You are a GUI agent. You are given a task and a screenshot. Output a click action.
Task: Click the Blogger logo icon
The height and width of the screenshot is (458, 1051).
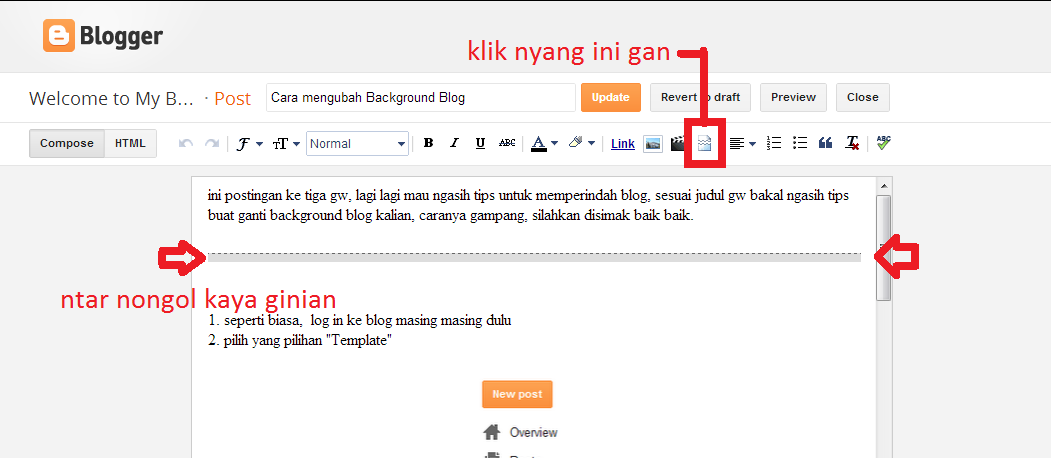click(x=59, y=36)
